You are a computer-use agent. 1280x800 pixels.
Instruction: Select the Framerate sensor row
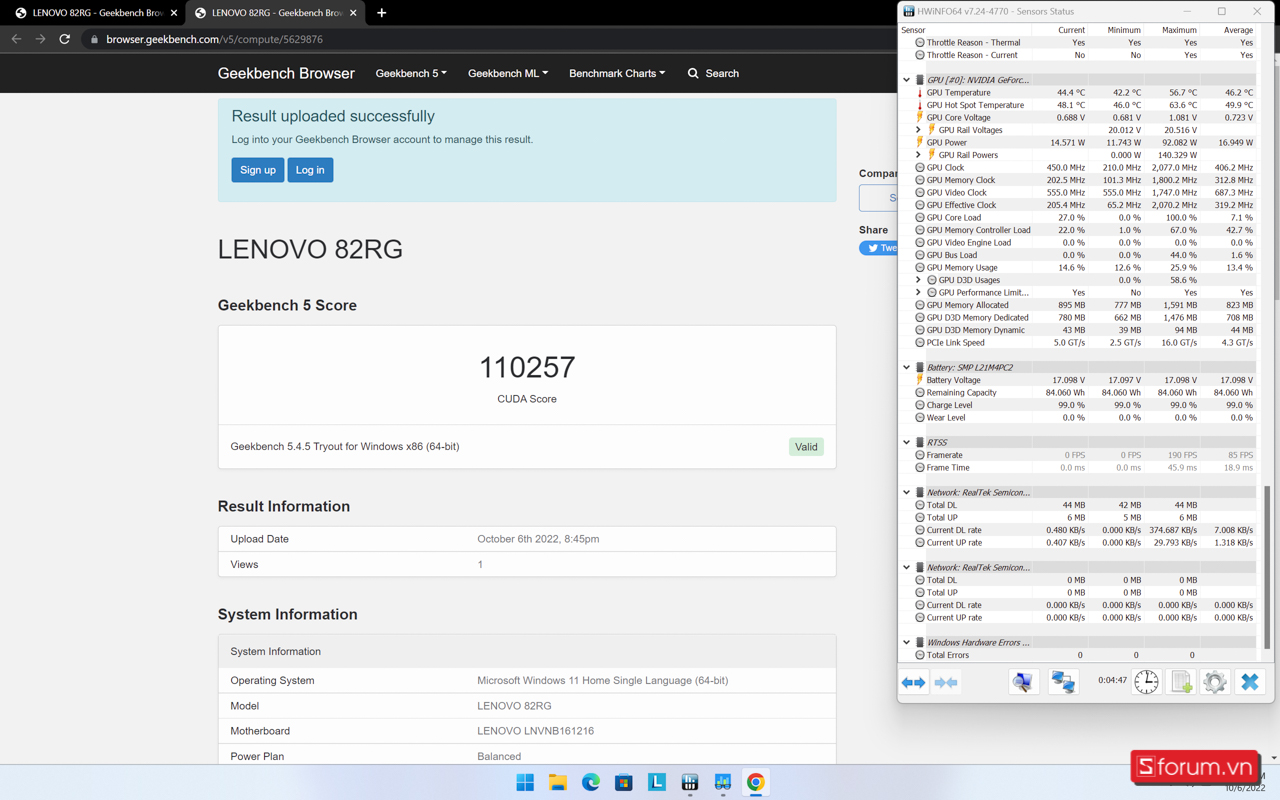click(x=1084, y=455)
